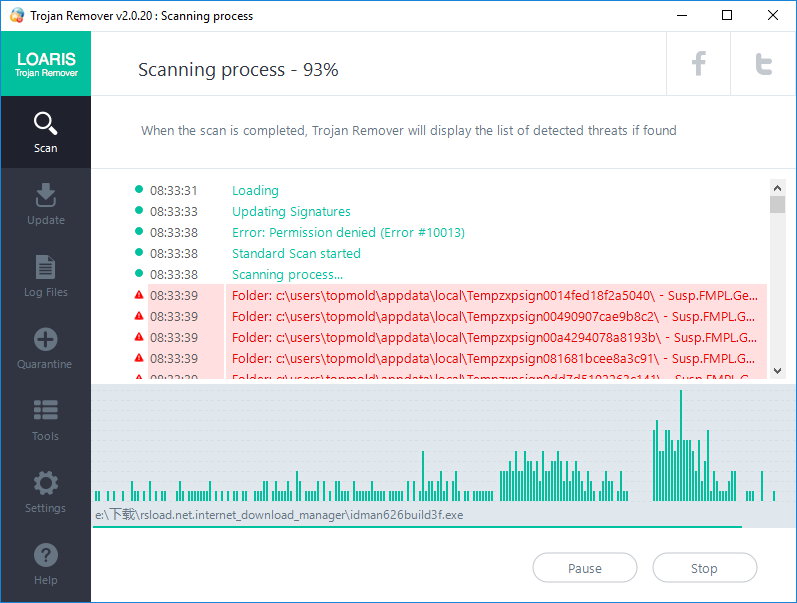The width and height of the screenshot is (797, 603).
Task: Click warning icon of Tempzxpsign00490907cae9b8c2 row
Action: tap(139, 315)
